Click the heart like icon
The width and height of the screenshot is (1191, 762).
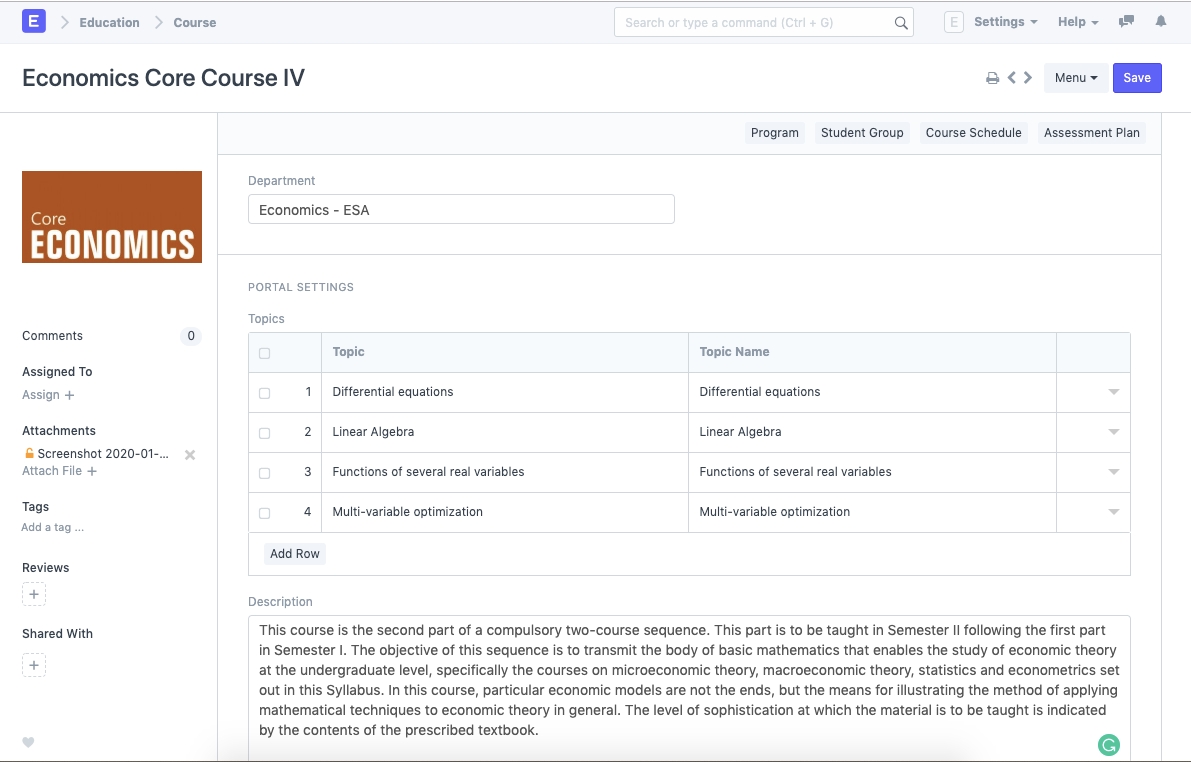pyautogui.click(x=28, y=742)
